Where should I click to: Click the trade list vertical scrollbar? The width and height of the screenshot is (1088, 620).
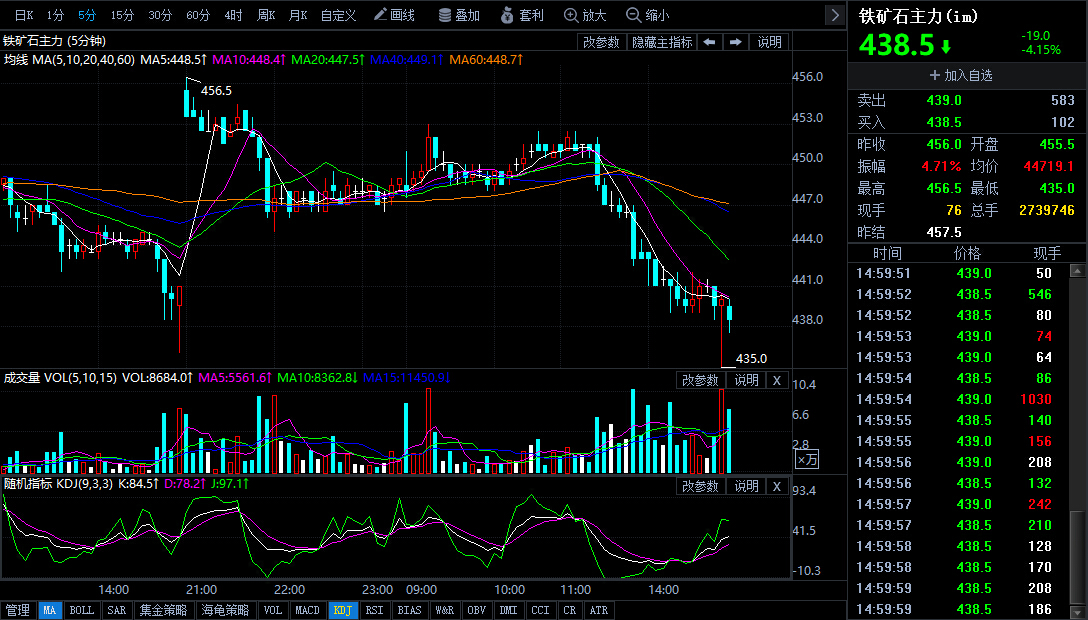pyautogui.click(x=1076, y=440)
